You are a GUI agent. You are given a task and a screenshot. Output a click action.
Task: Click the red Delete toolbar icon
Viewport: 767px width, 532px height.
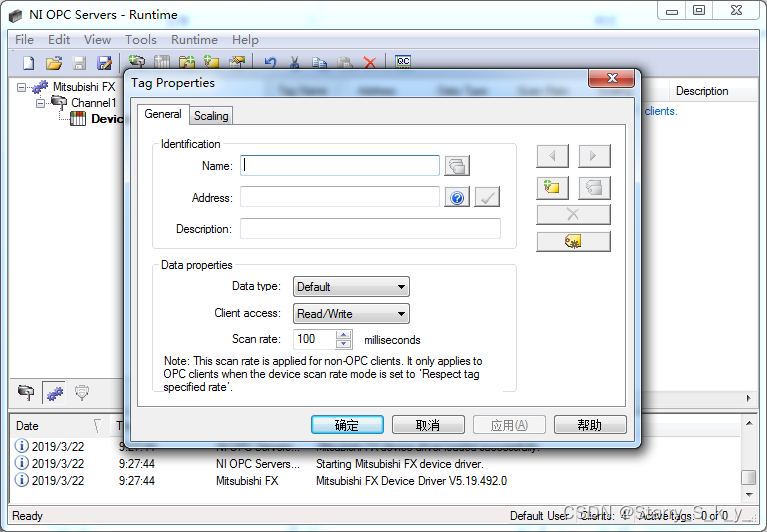370,62
